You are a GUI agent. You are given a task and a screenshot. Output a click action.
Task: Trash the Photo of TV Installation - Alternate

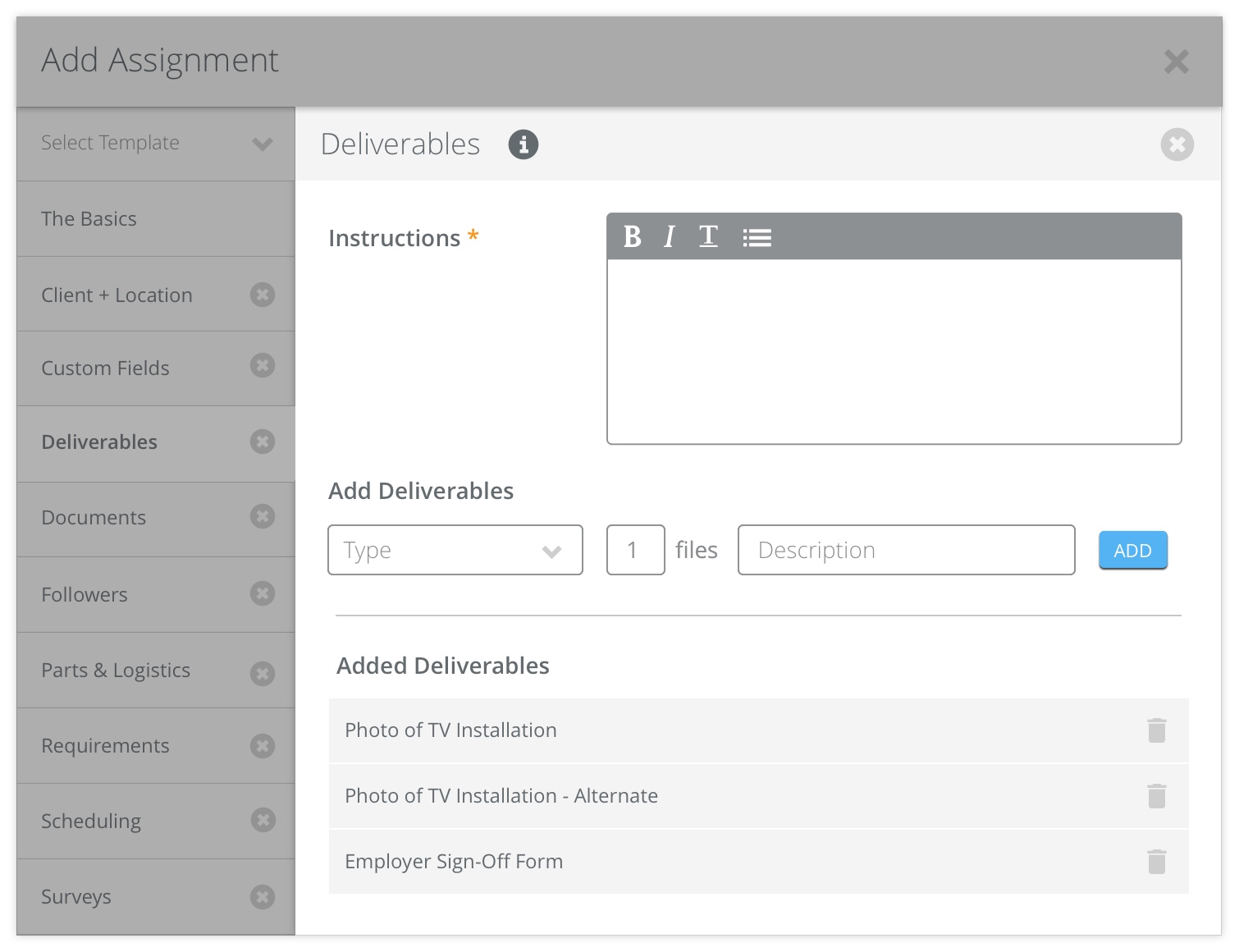(1156, 796)
